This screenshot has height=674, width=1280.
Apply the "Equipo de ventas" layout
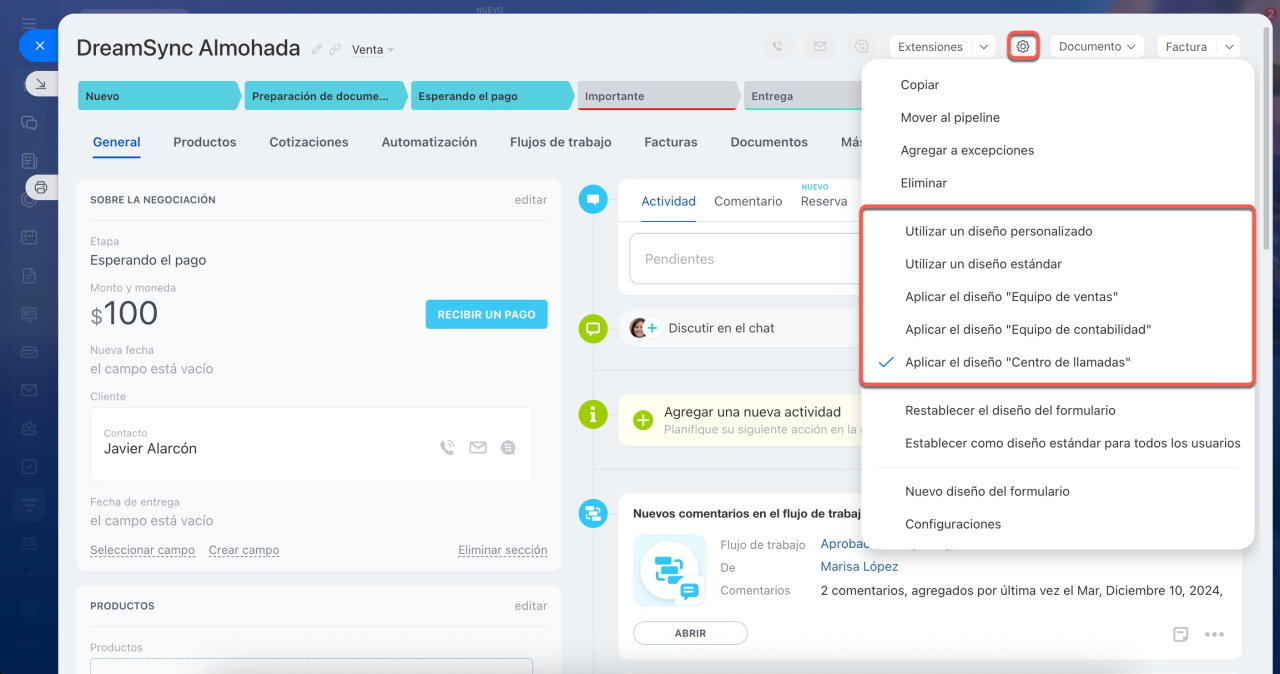(1011, 297)
